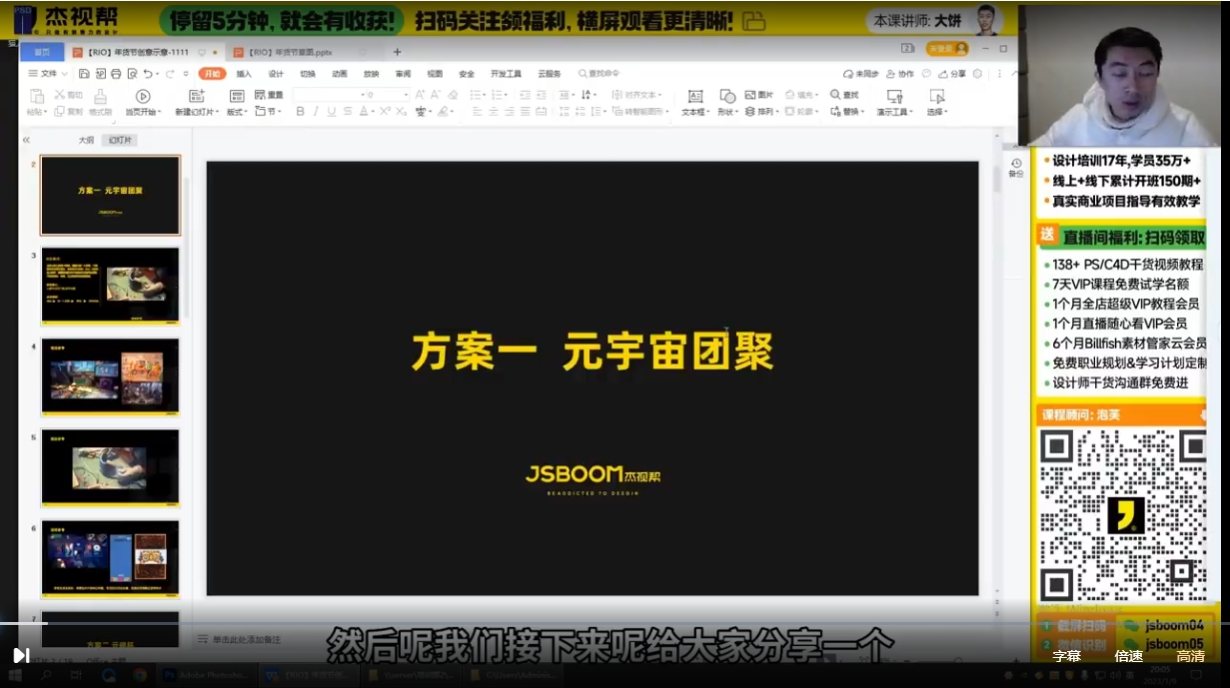This screenshot has width=1230, height=688.
Task: Click the video play/pause control
Action: point(20,655)
